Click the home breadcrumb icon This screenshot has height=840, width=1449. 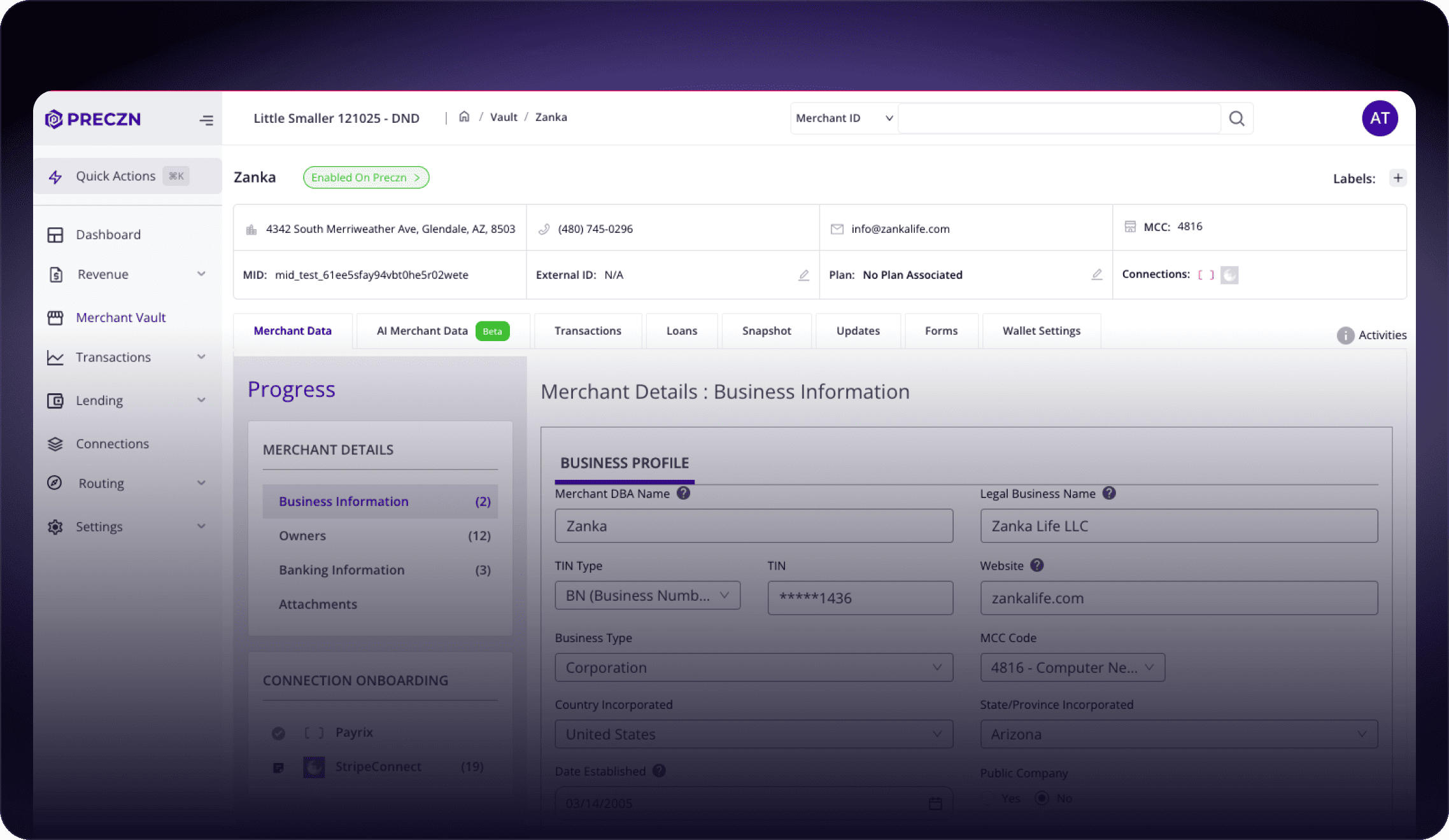click(x=464, y=116)
